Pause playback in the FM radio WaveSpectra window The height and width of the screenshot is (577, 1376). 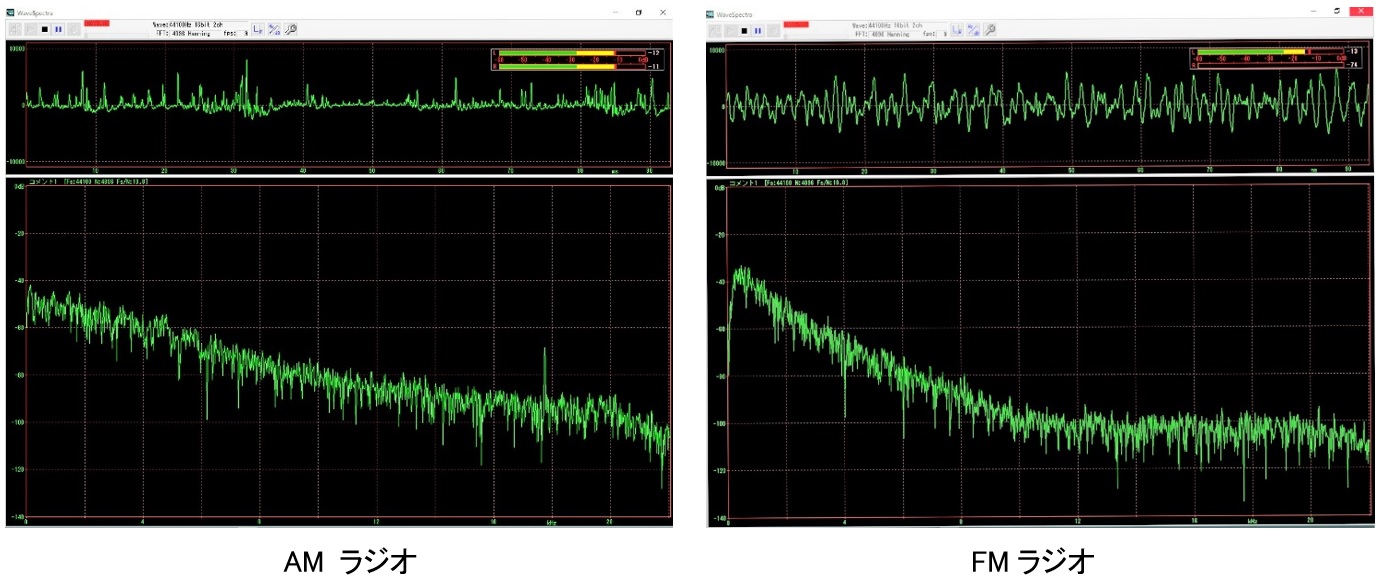[x=758, y=31]
